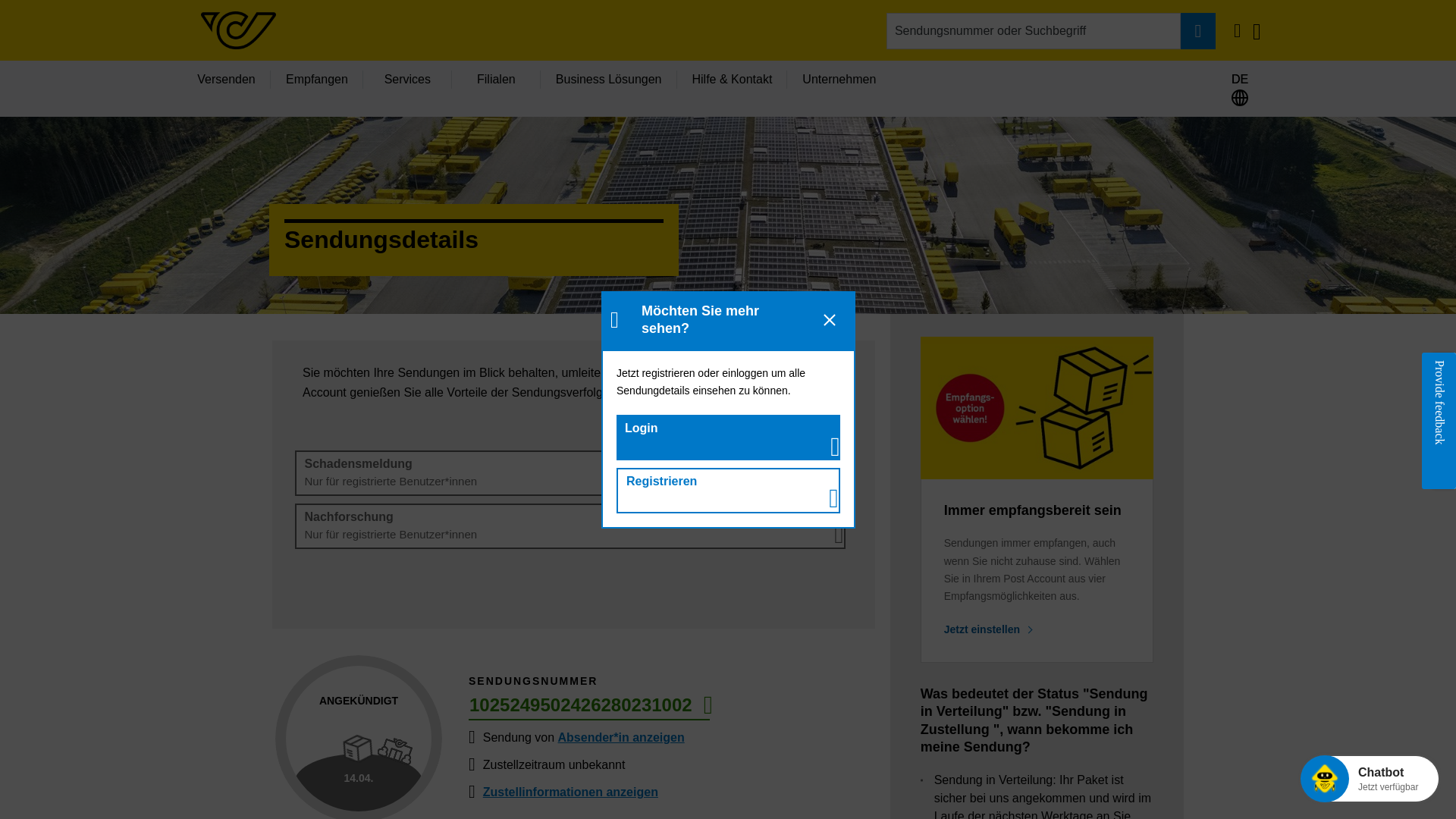Open the first header icon next to search
Screen dimensions: 1456x819
[1238, 31]
